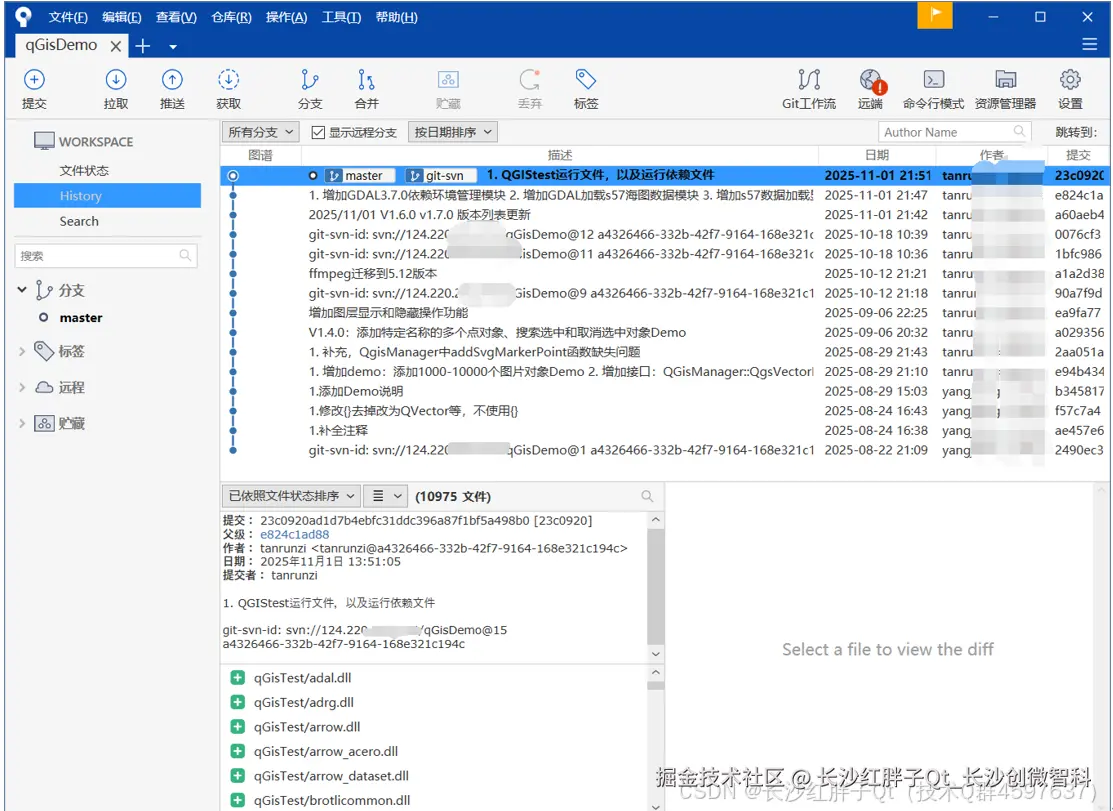Click the orange flag notification icon

[x=935, y=16]
